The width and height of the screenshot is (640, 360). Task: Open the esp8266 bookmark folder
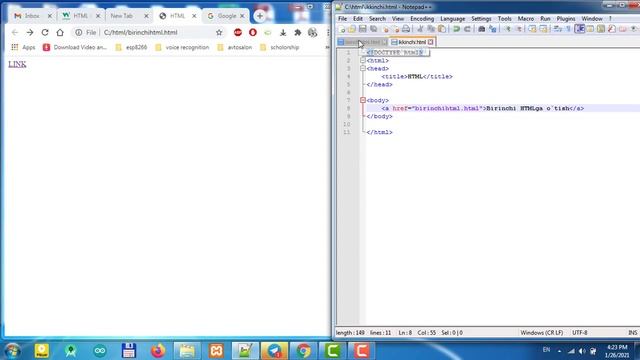click(131, 47)
